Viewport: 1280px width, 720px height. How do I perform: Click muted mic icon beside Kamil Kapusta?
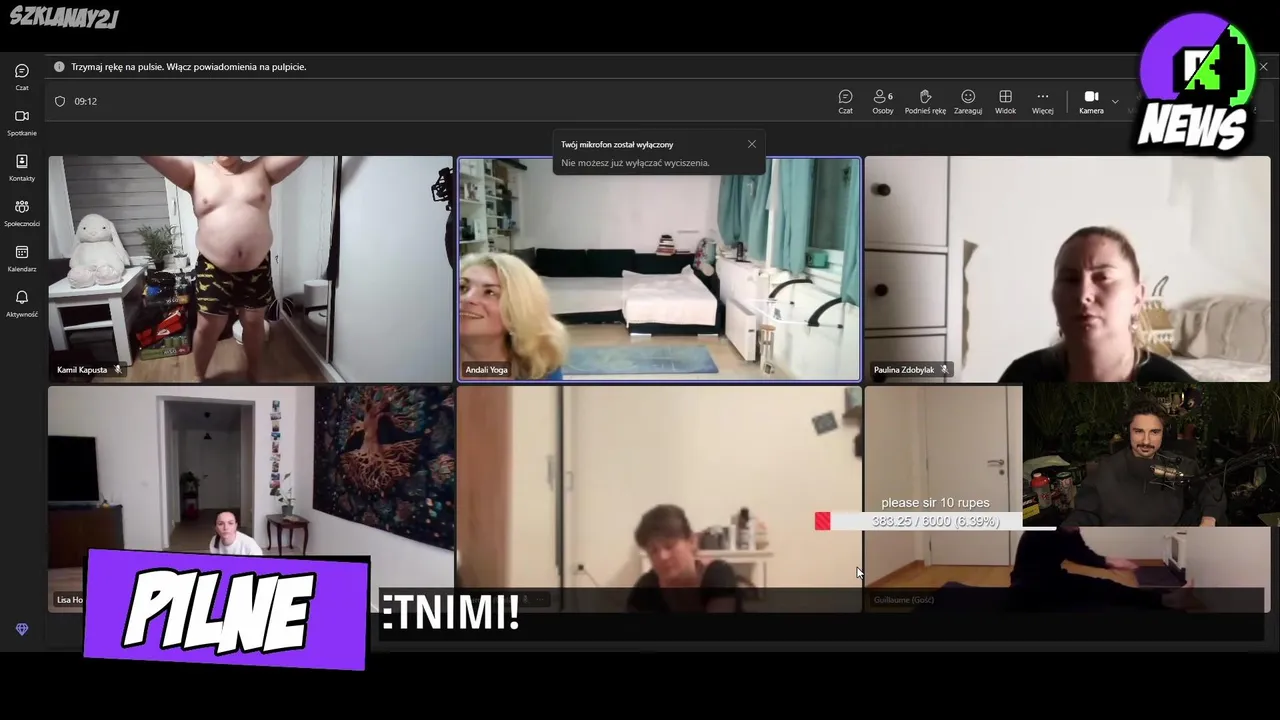(117, 370)
